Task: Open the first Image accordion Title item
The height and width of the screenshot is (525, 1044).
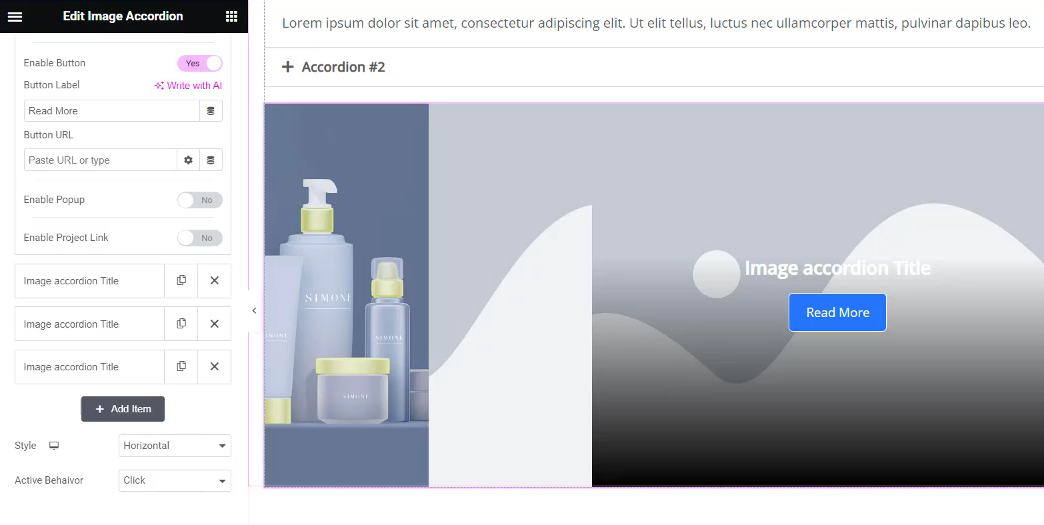Action: [89, 281]
